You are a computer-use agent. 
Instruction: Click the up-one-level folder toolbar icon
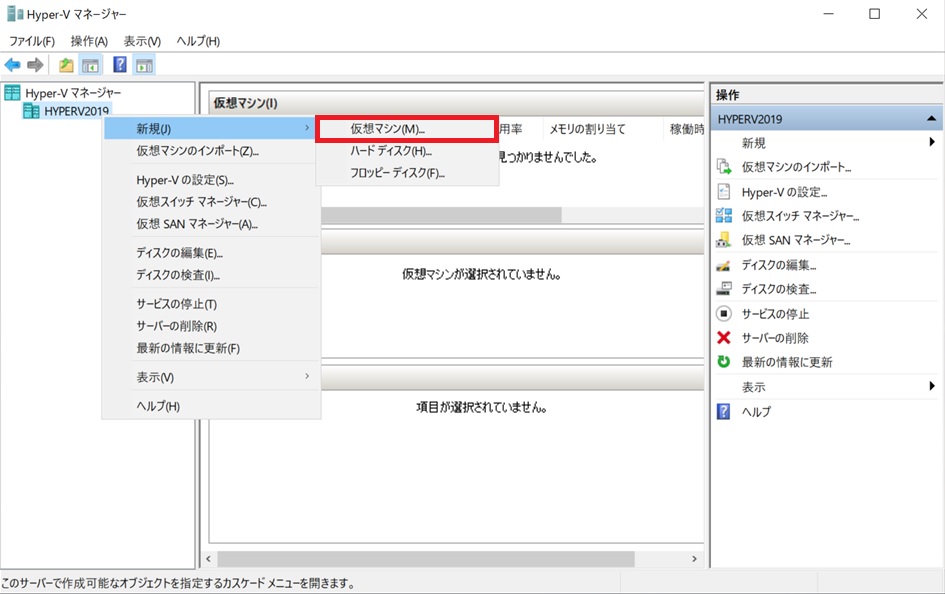tap(66, 65)
